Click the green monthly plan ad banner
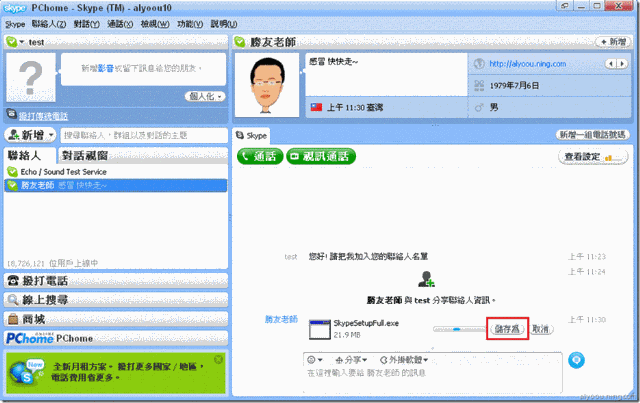The height and width of the screenshot is (403, 640). [x=116, y=373]
